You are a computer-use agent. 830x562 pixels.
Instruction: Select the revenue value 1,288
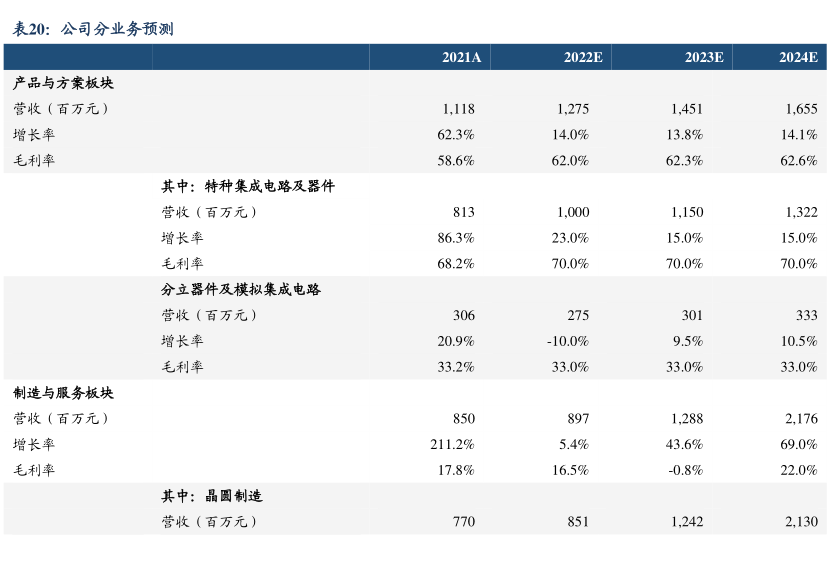[x=687, y=419]
